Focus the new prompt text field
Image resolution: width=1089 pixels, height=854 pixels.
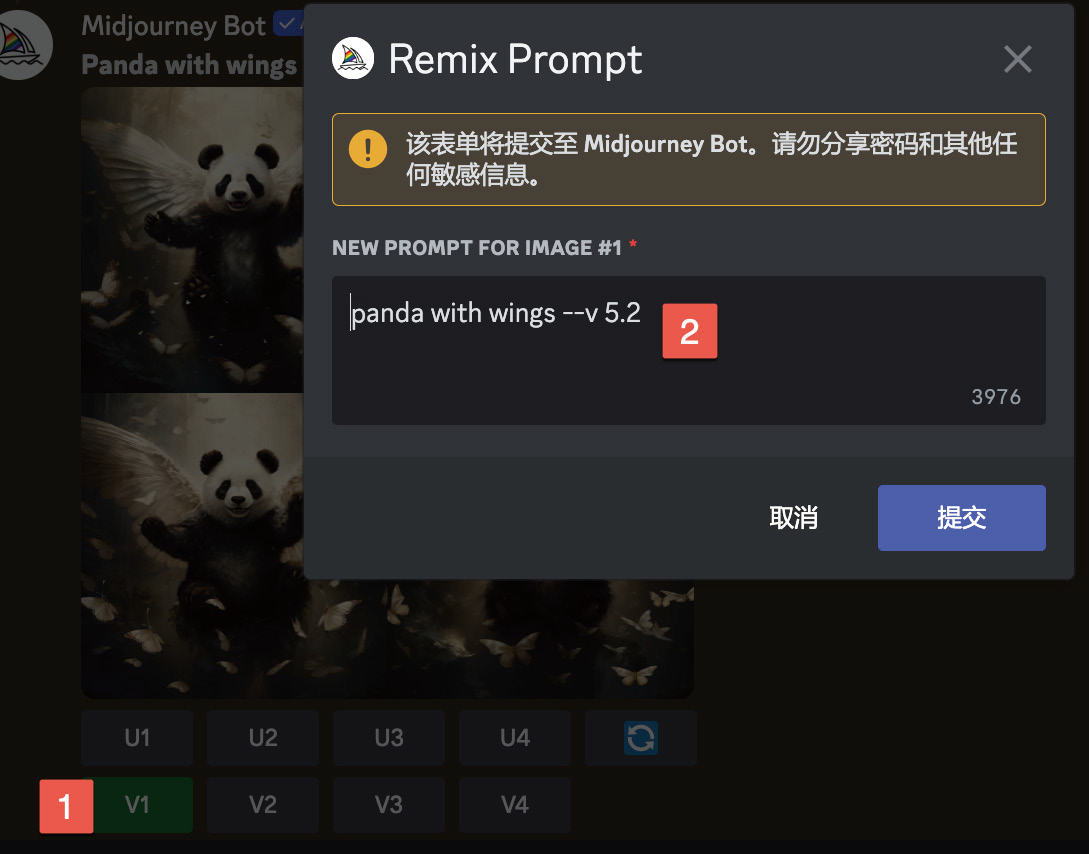click(688, 350)
